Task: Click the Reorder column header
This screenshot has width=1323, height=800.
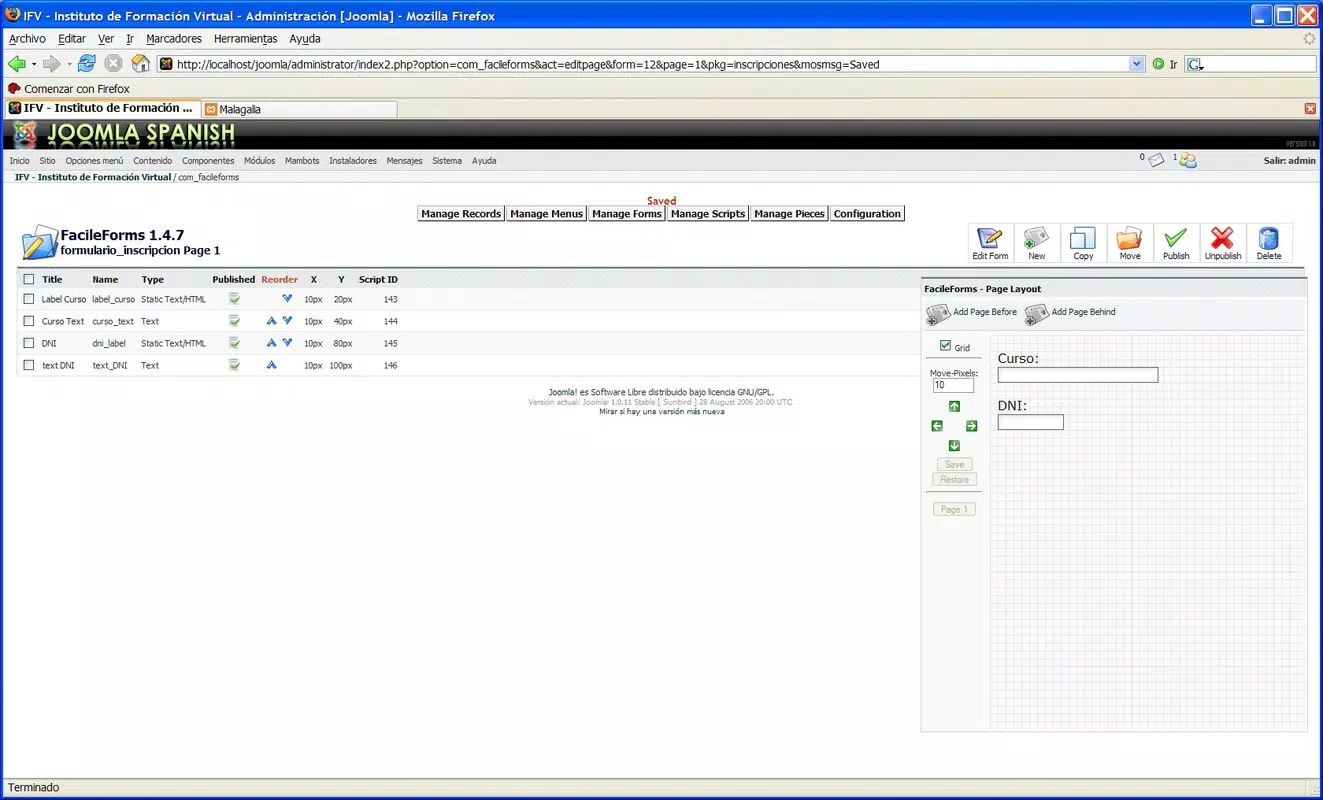Action: pos(280,280)
